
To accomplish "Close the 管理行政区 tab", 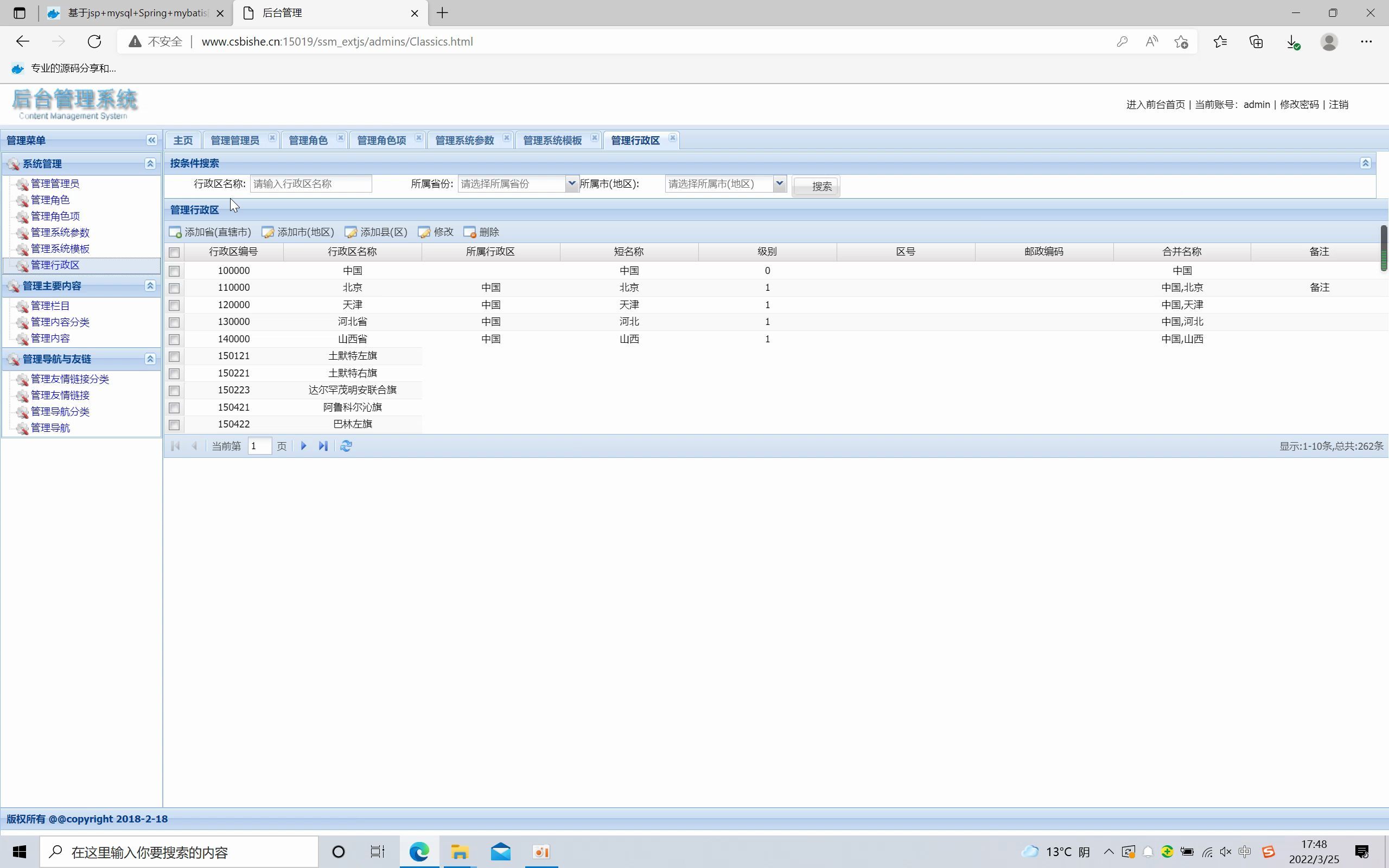I will point(672,138).
